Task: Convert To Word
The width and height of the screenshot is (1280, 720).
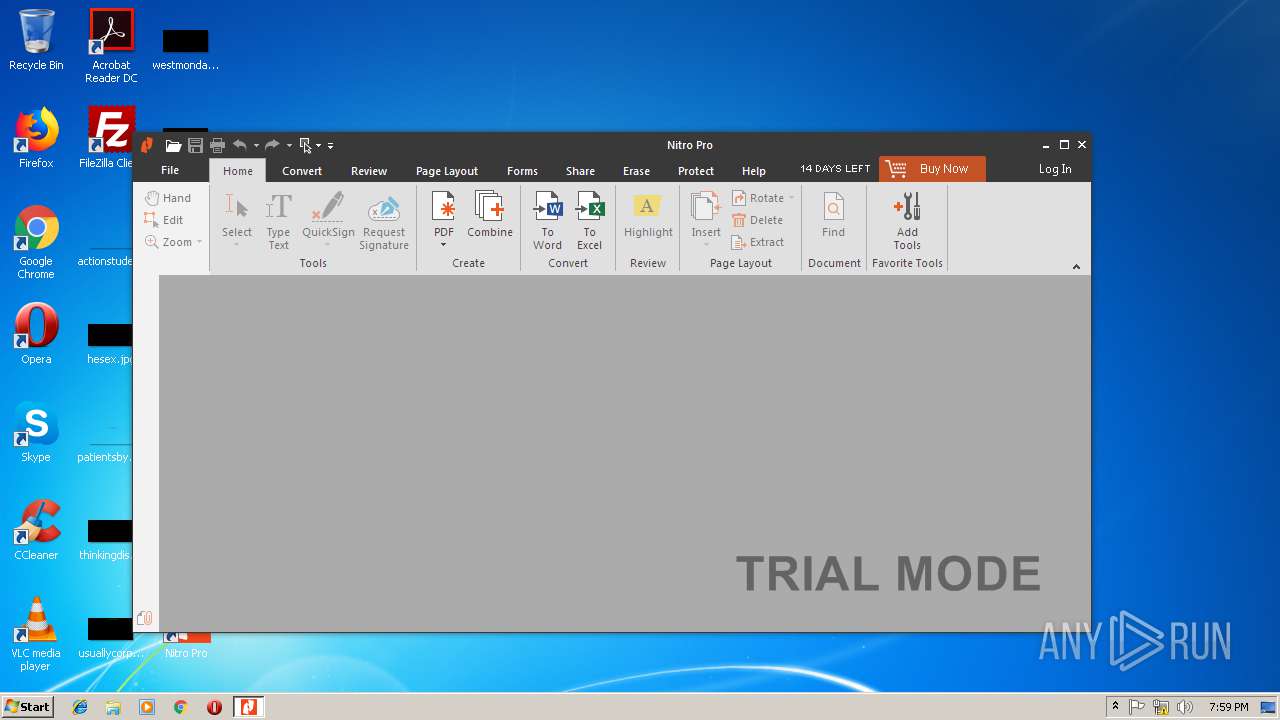Action: tap(547, 221)
